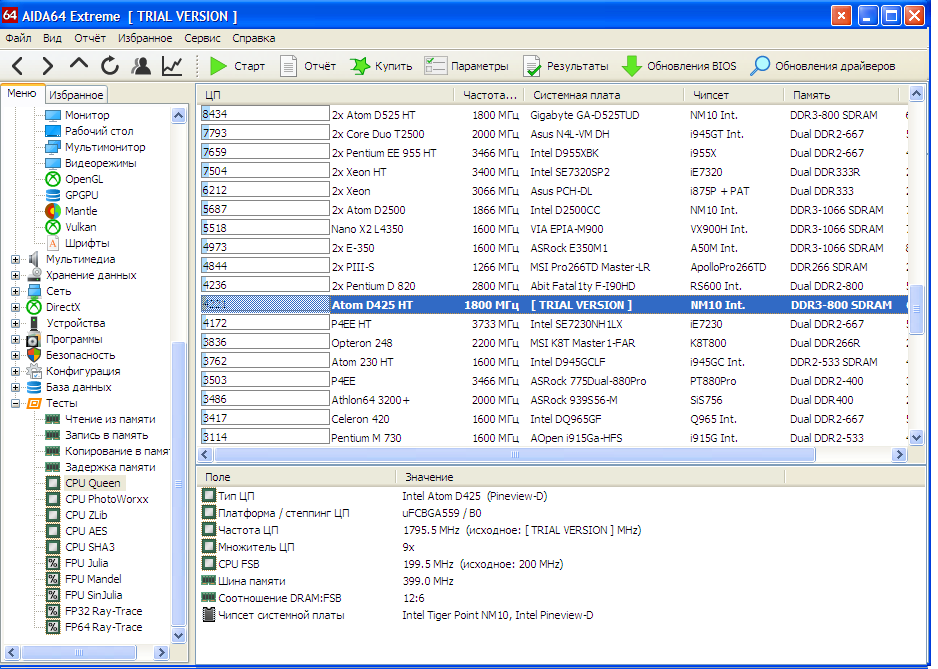Viewport: 938px width, 669px height.
Task: Open the user silhouette toolbar icon
Action: click(x=141, y=66)
